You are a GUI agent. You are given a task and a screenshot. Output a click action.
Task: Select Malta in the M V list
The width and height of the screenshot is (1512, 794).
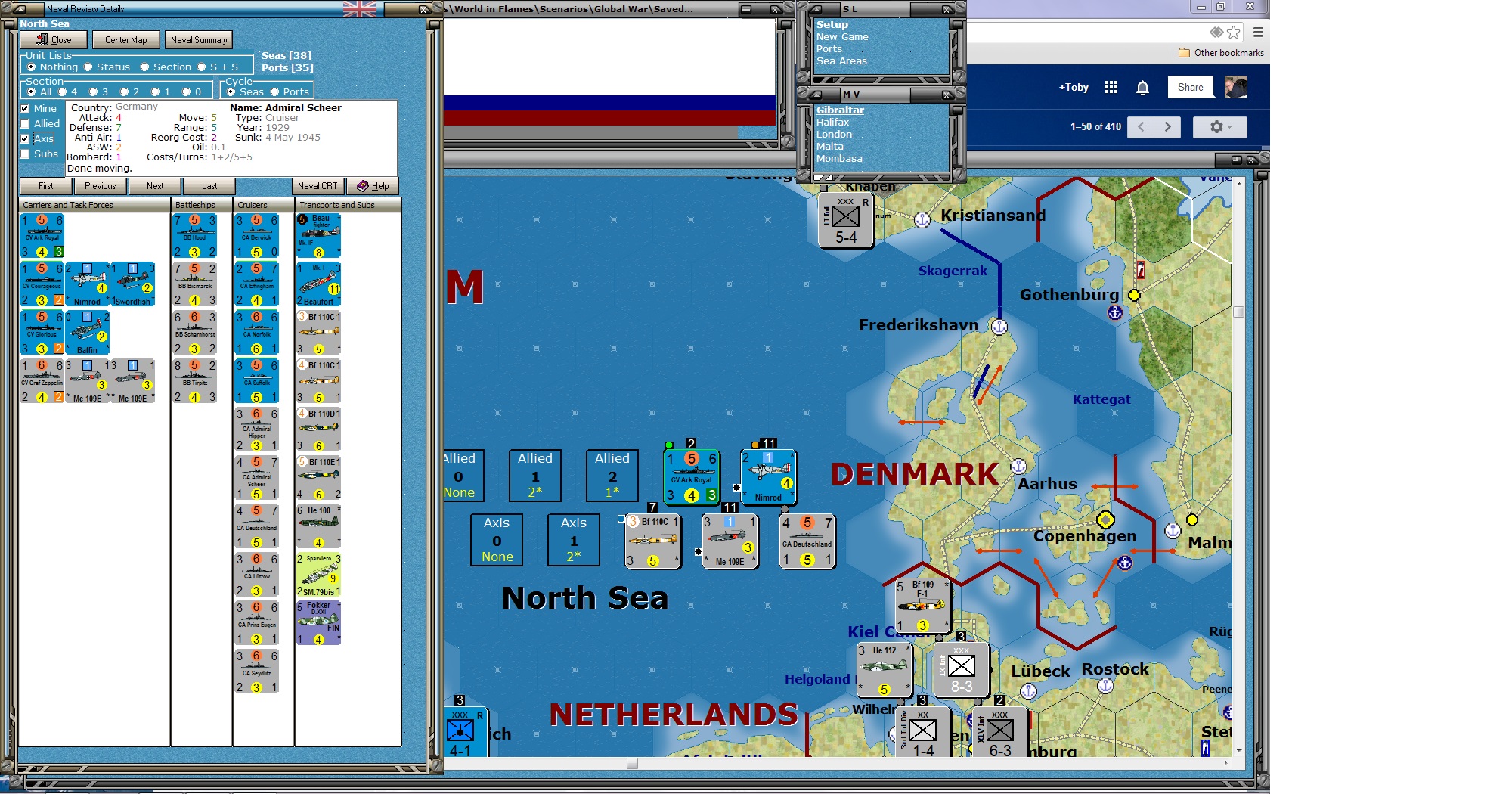point(829,147)
